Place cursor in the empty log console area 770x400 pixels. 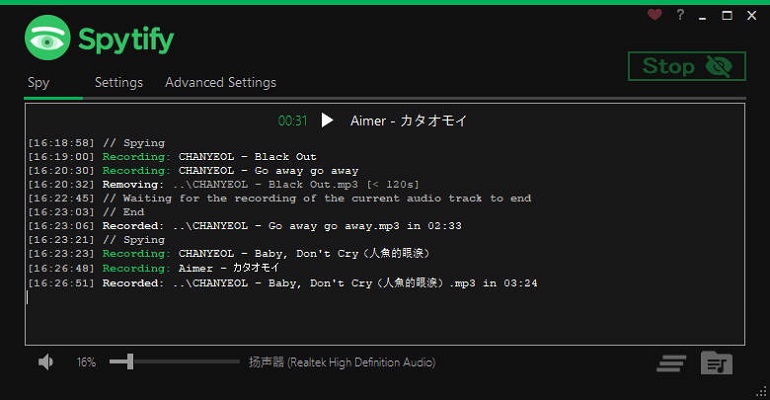[x=385, y=317]
